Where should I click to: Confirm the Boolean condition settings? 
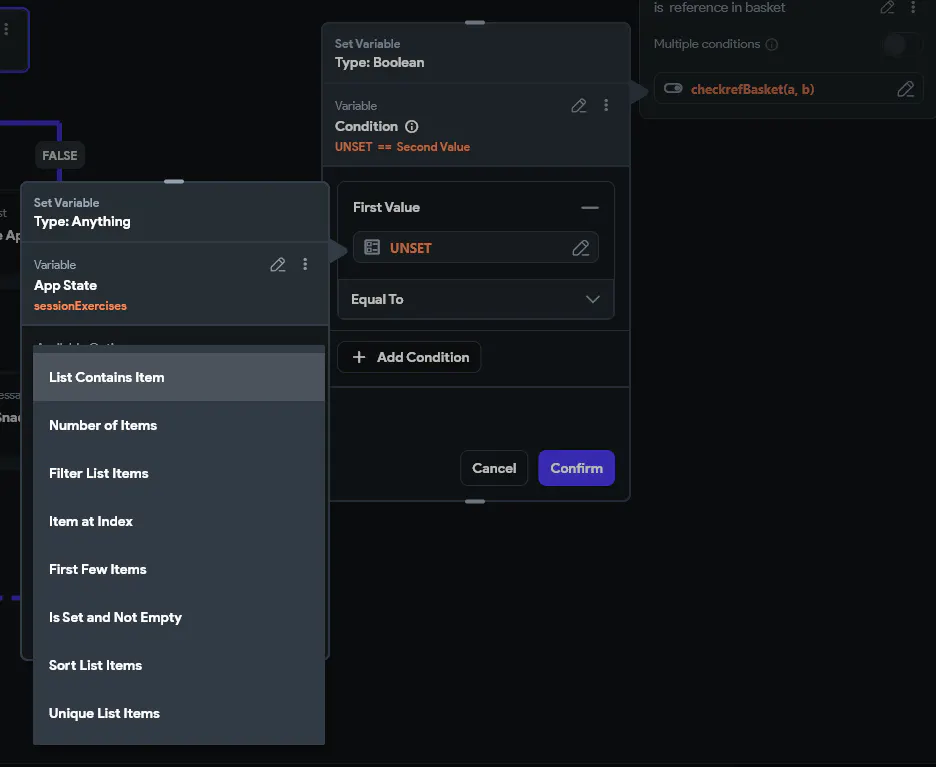tap(576, 468)
